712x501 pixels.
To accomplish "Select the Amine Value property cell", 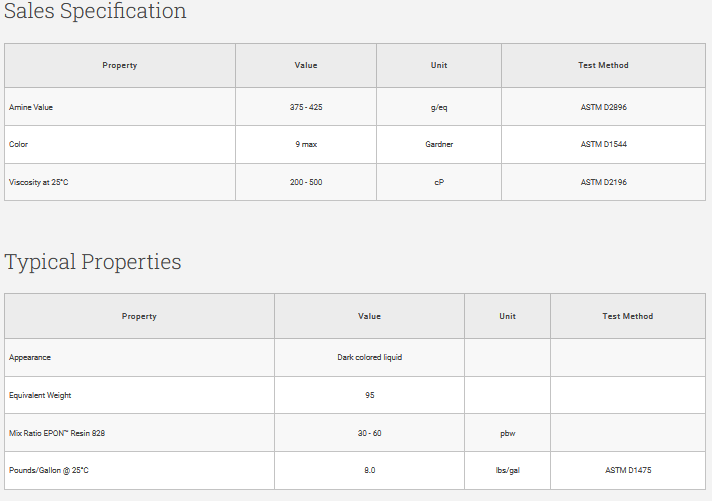I will pos(31,107).
